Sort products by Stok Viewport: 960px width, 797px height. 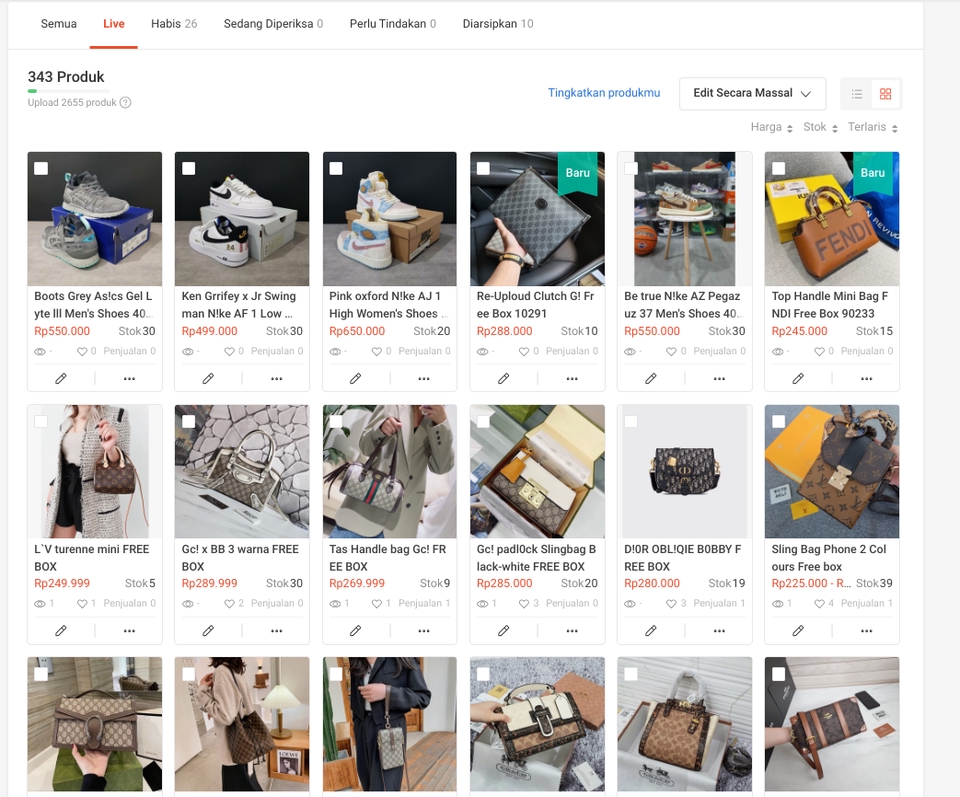click(820, 127)
